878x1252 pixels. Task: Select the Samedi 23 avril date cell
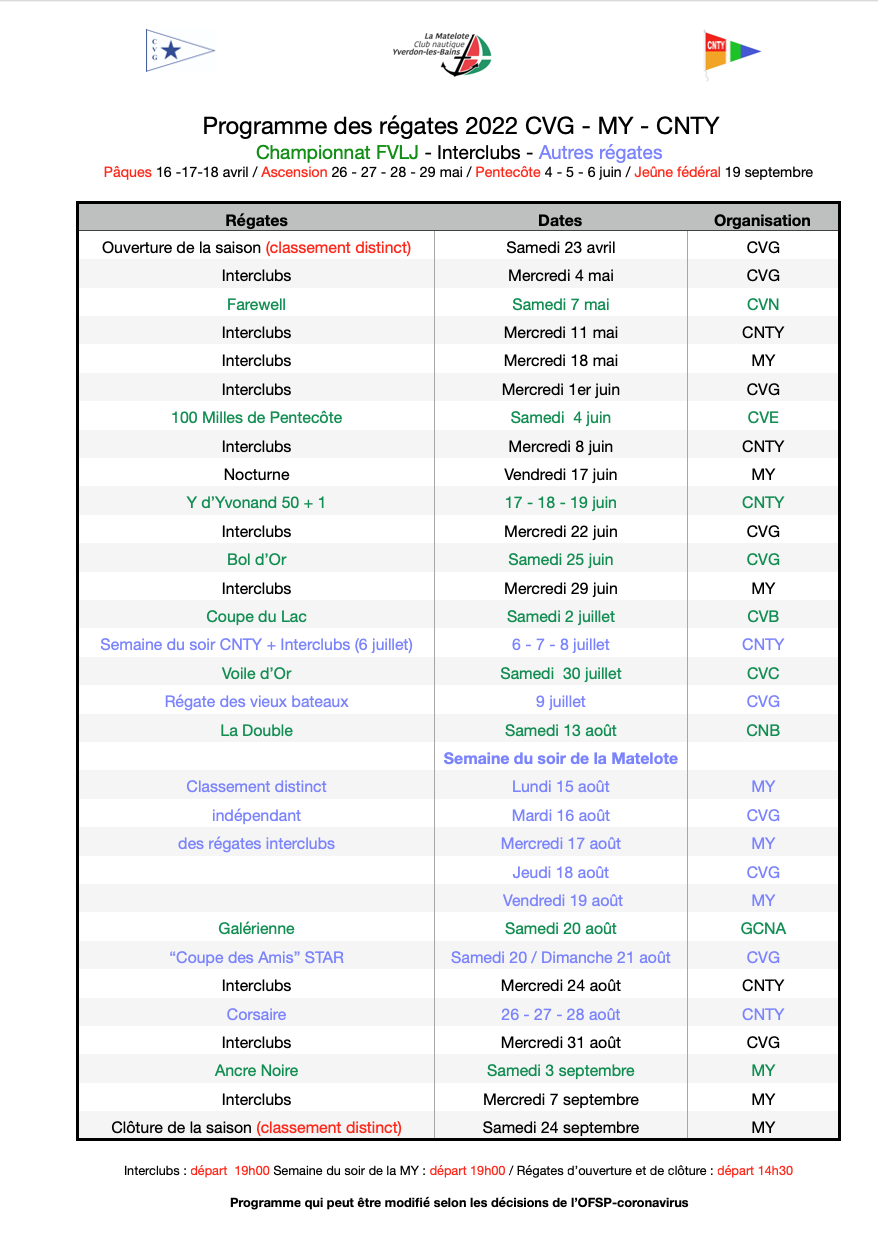click(561, 247)
